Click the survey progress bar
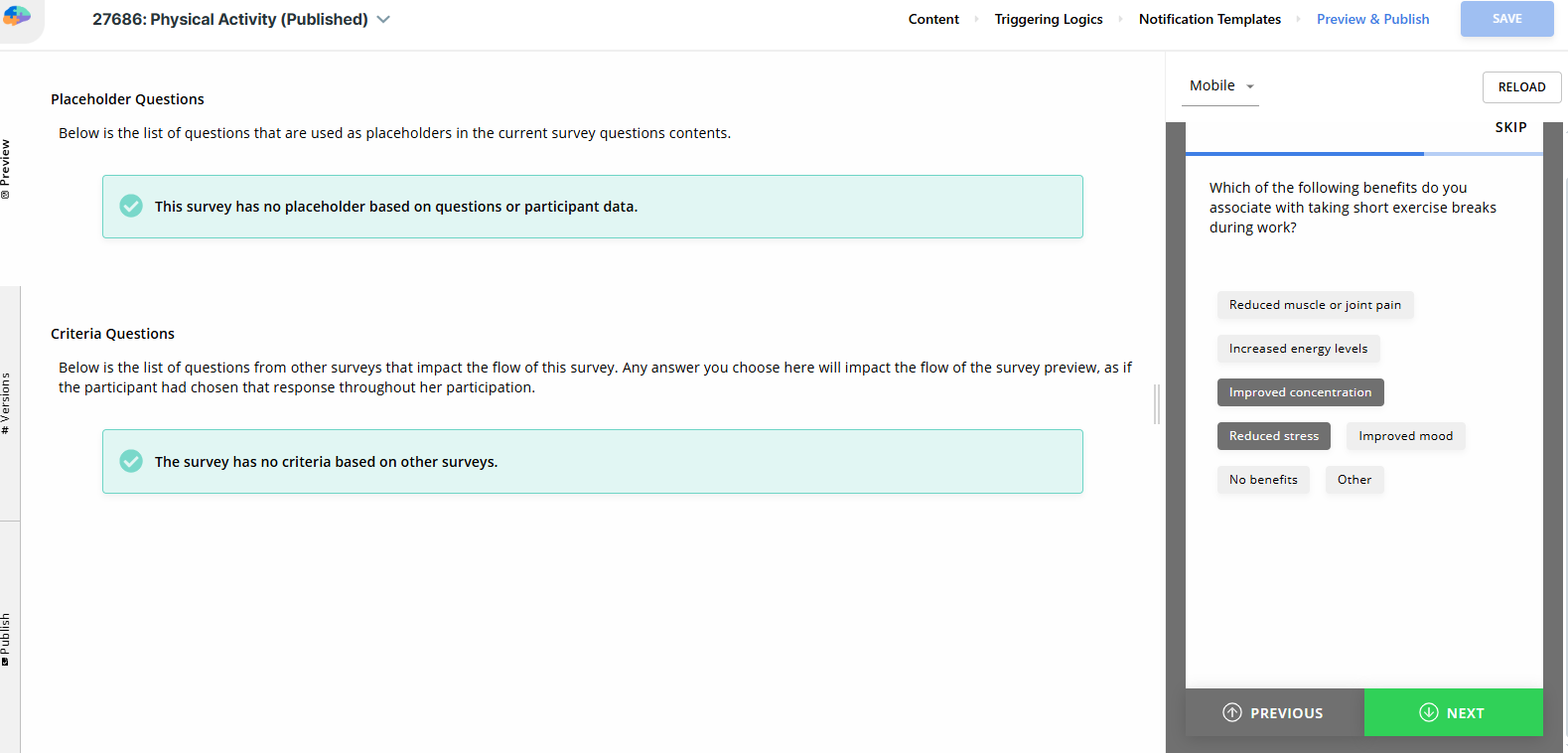 (x=1363, y=154)
